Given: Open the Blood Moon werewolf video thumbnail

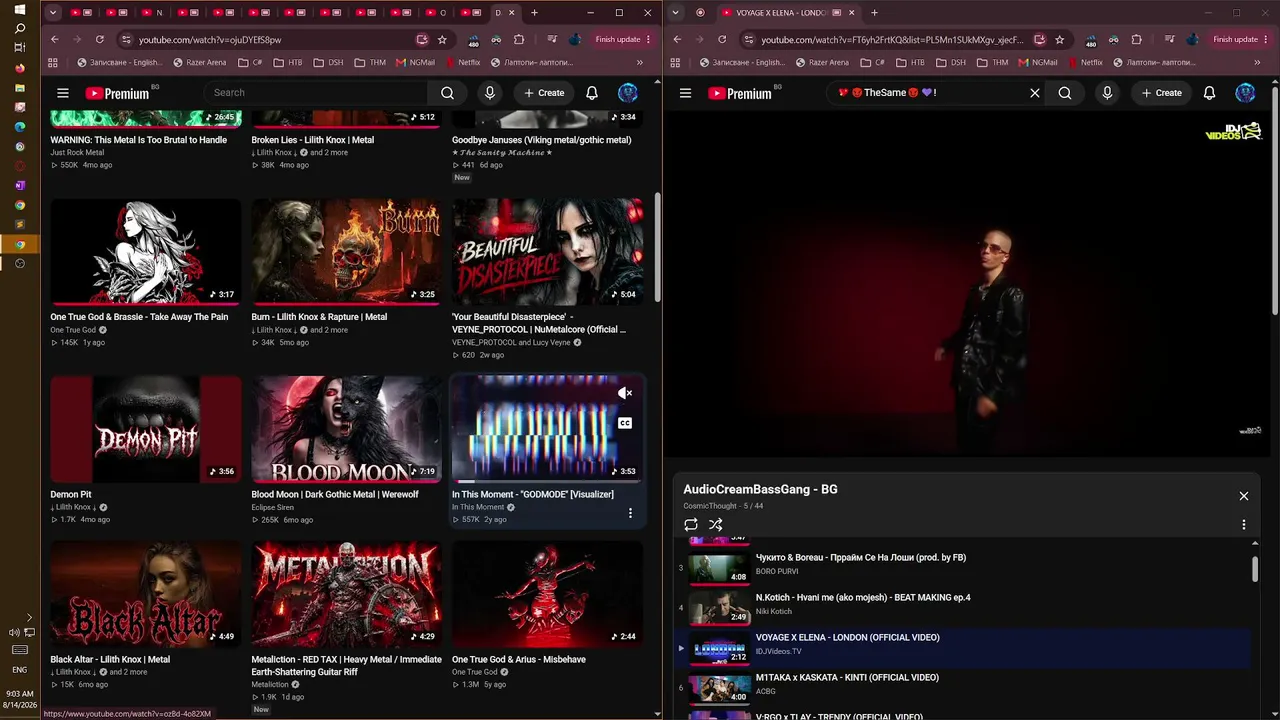Looking at the screenshot, I should point(346,429).
